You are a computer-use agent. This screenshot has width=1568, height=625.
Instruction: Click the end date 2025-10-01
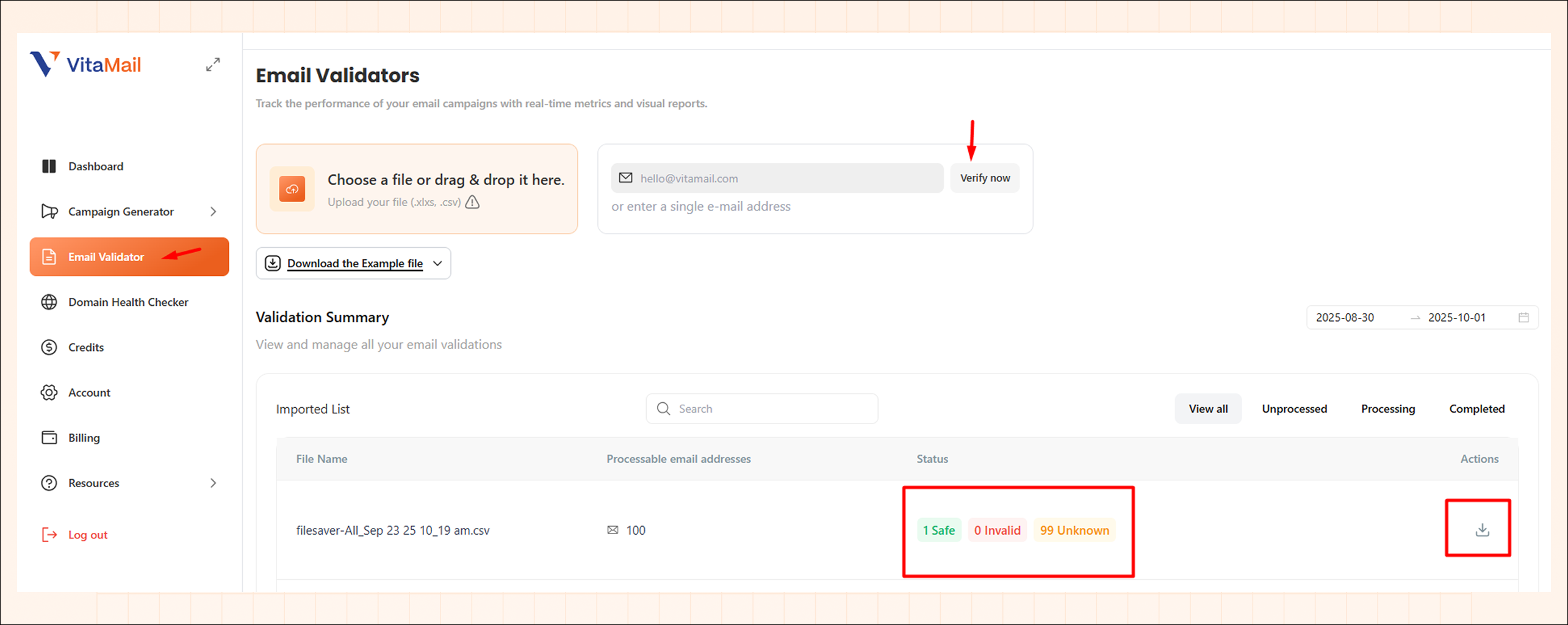click(1457, 317)
